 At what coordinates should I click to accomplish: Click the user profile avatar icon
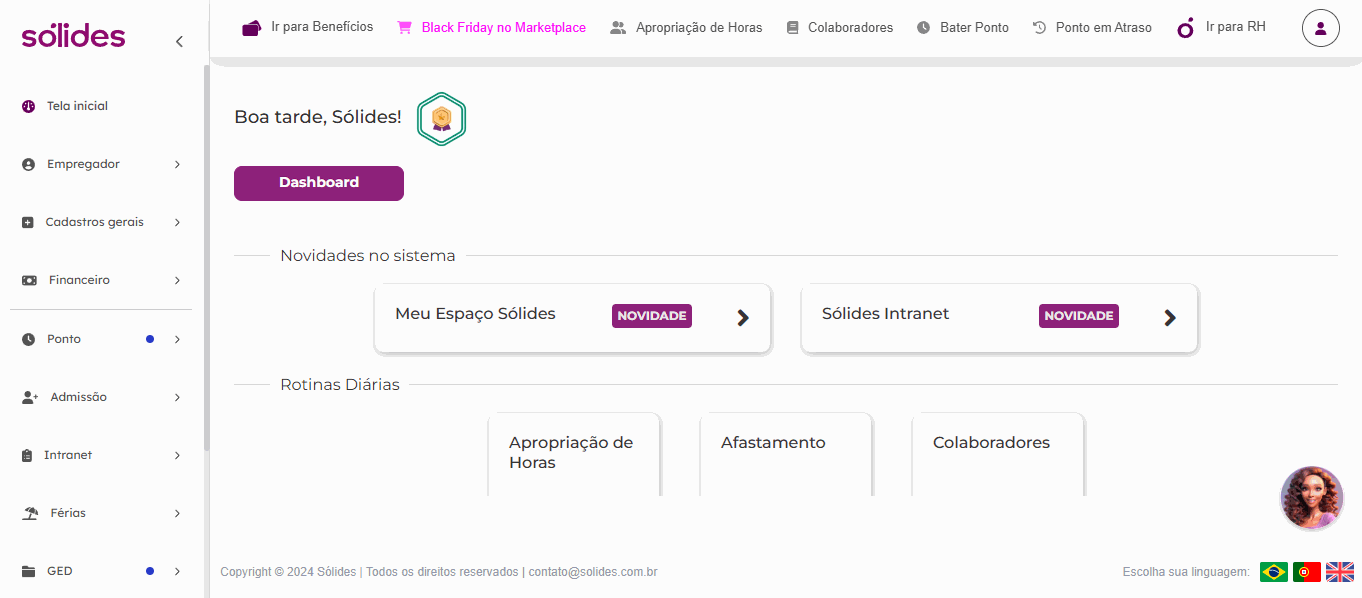coord(1320,28)
